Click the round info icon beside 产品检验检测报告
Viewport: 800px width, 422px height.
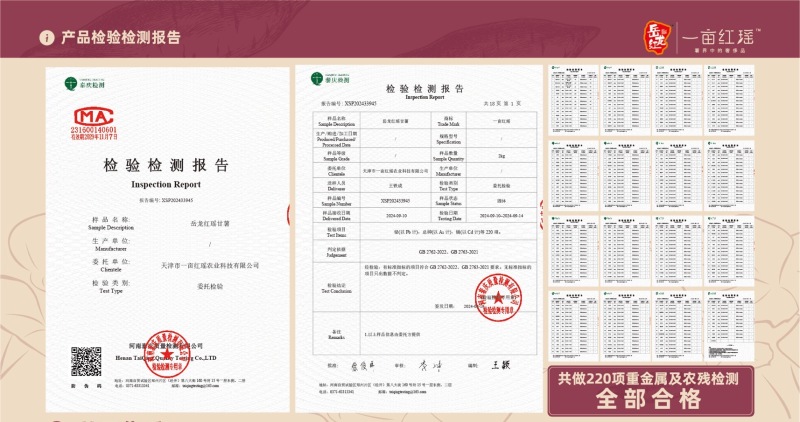46,38
